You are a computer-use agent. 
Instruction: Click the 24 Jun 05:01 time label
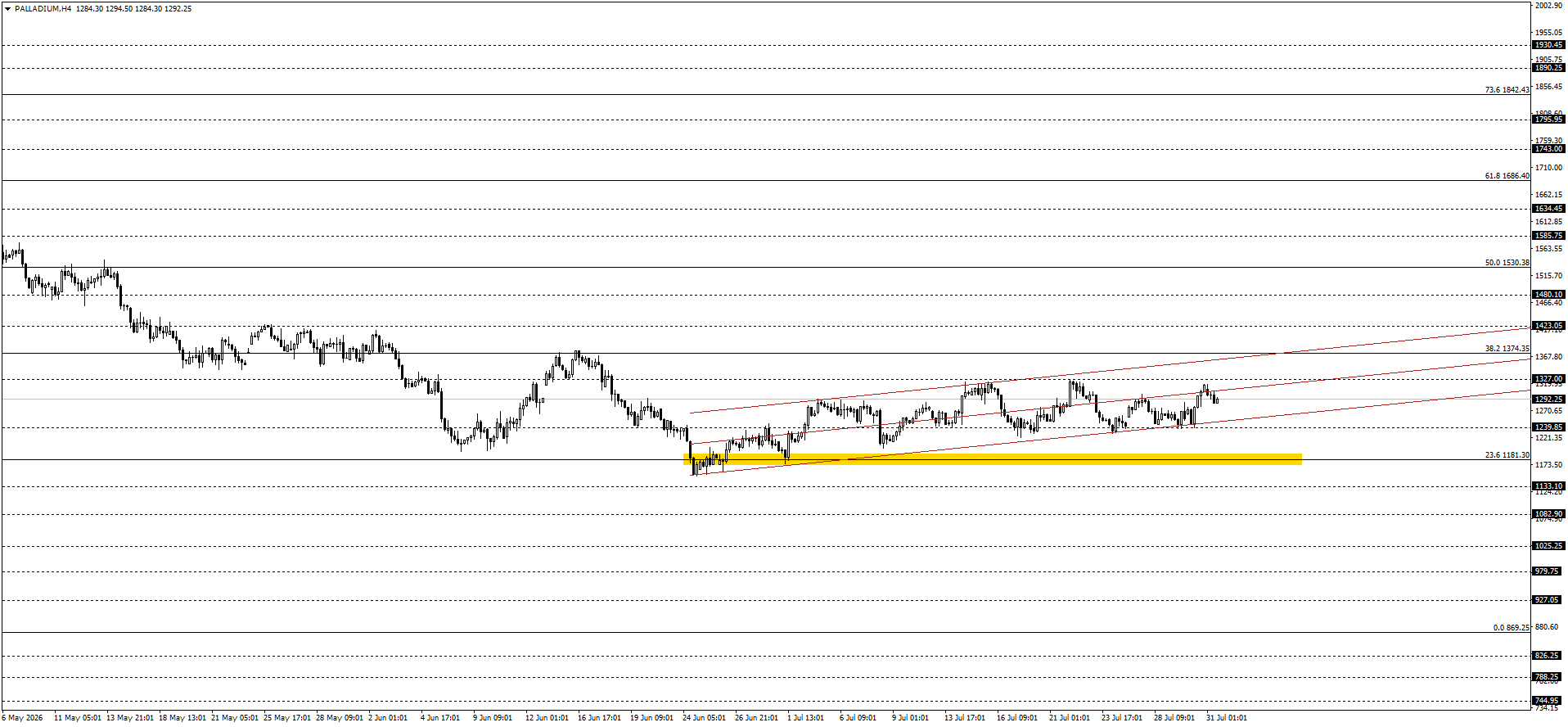704,718
